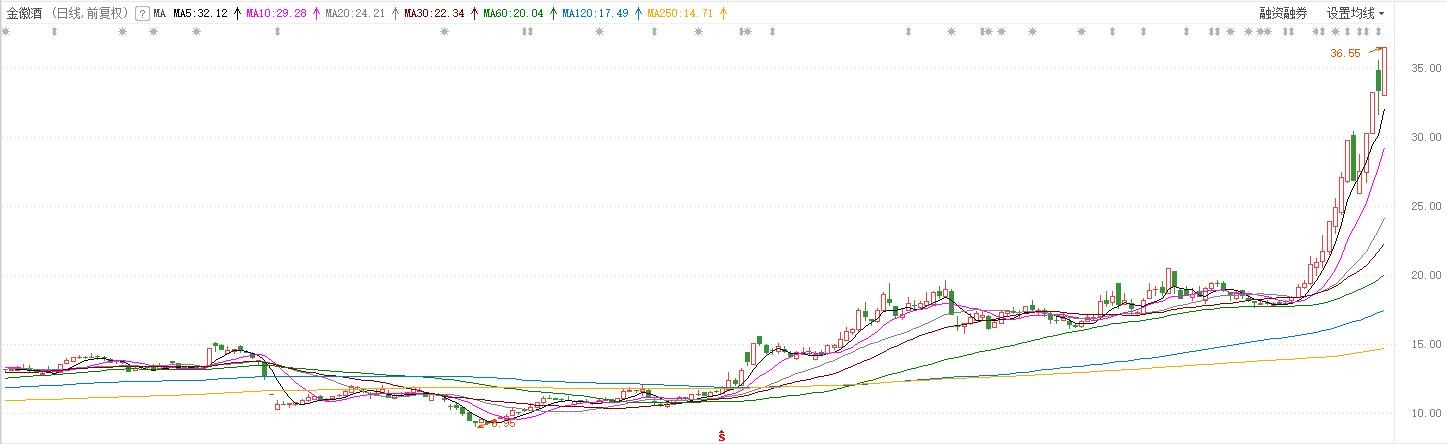Click the first event marker at far left

[x=6, y=32]
